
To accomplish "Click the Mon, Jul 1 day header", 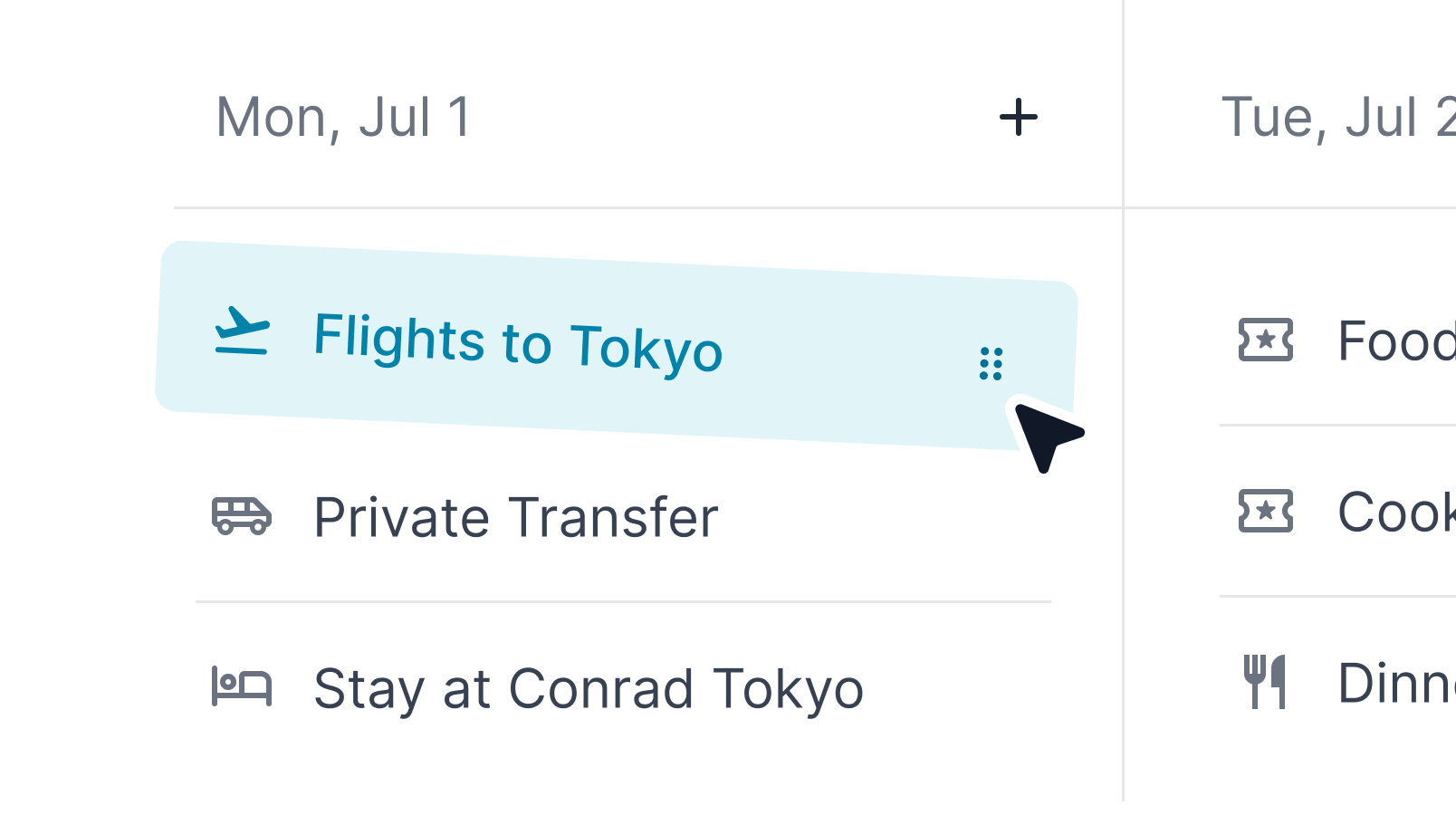I will click(344, 118).
